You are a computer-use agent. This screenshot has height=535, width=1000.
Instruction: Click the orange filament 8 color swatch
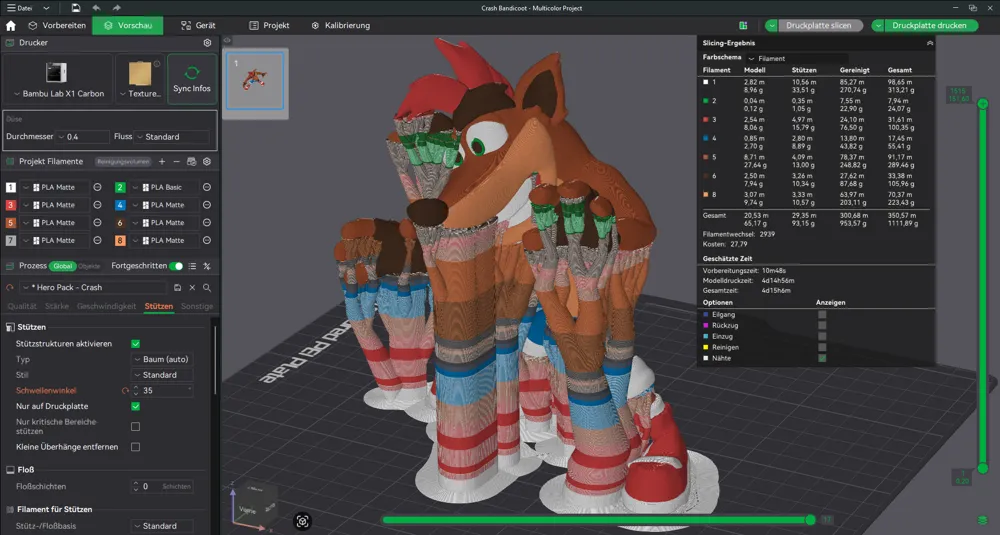click(120, 240)
